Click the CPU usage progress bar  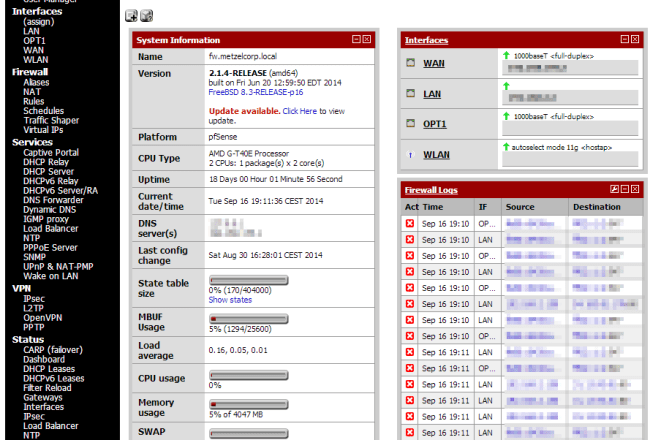249,375
